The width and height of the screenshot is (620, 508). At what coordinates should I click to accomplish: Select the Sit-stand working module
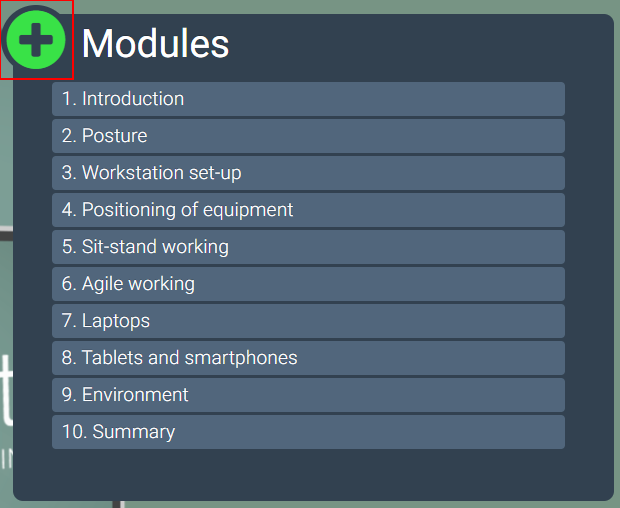click(308, 247)
